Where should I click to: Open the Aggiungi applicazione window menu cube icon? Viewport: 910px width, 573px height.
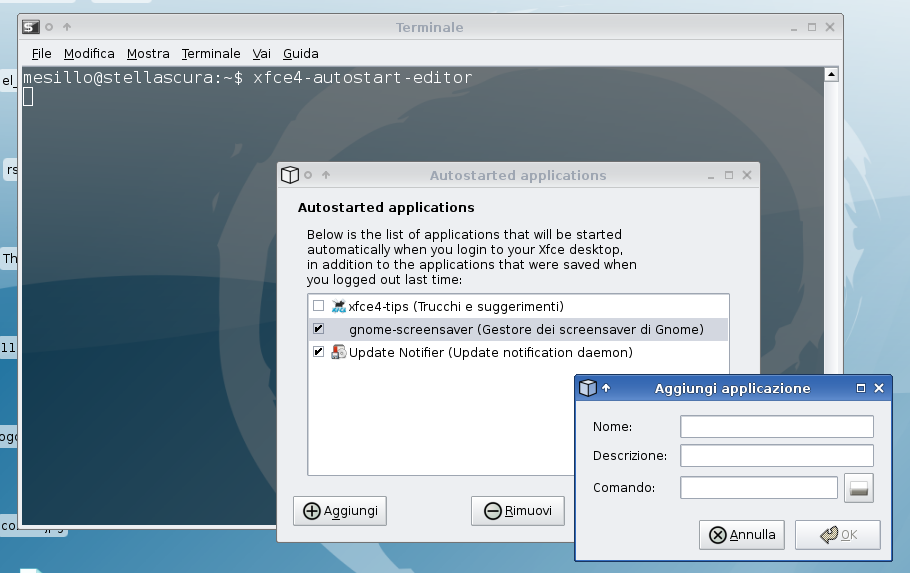(x=588, y=388)
